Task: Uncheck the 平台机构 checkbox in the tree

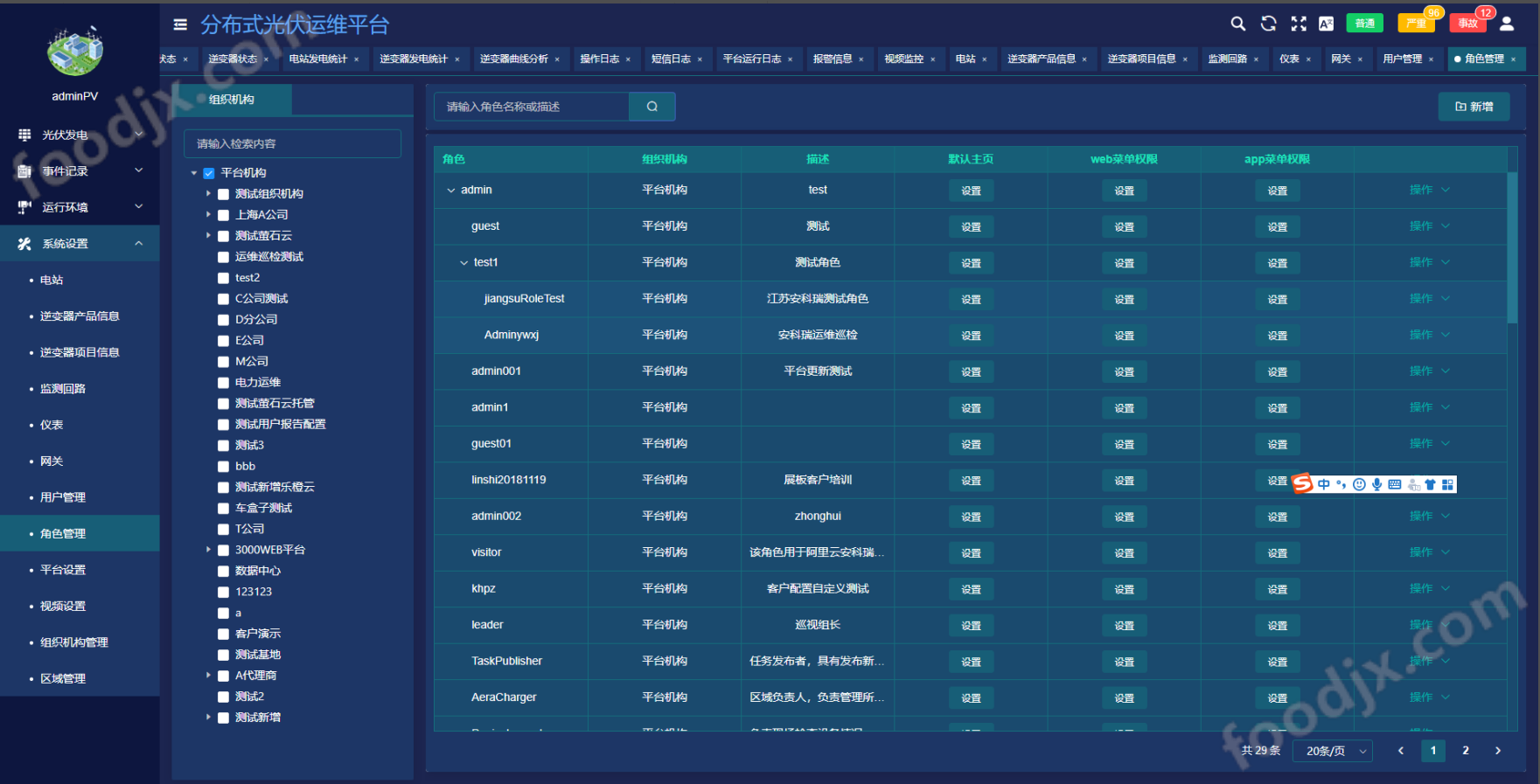Action: [x=209, y=173]
